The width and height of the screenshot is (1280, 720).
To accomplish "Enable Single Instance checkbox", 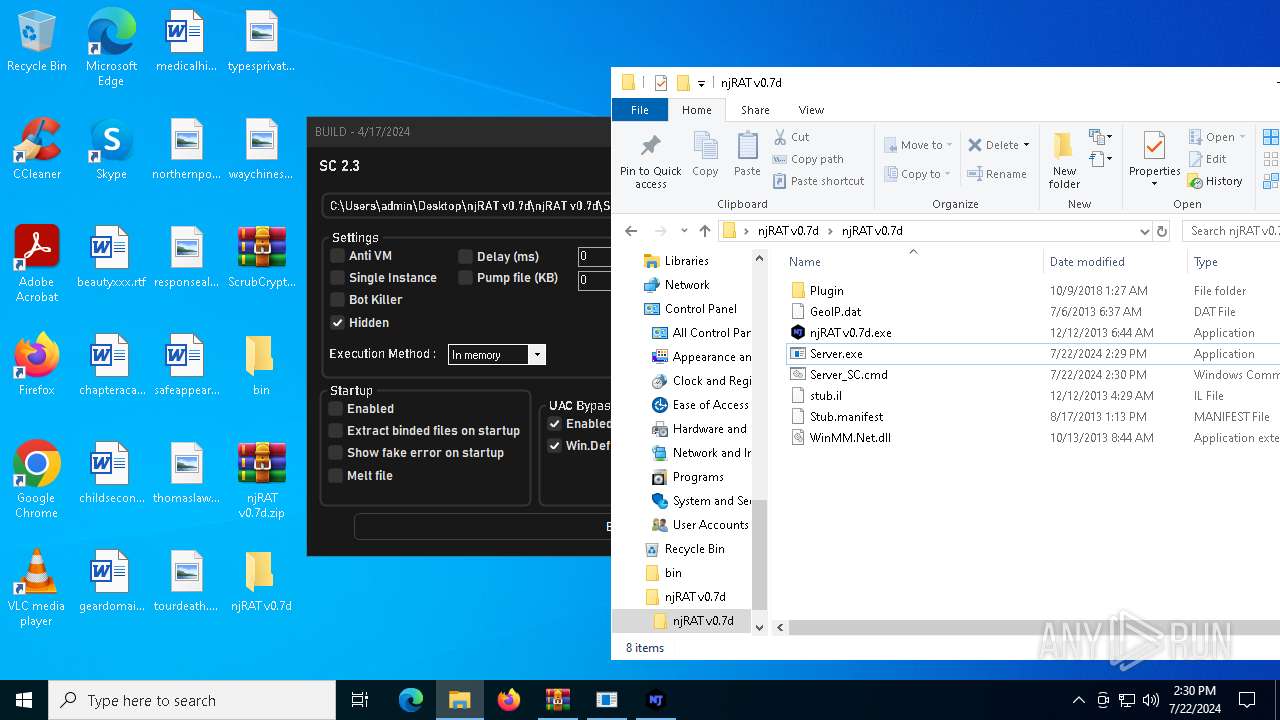I will pyautogui.click(x=338, y=278).
